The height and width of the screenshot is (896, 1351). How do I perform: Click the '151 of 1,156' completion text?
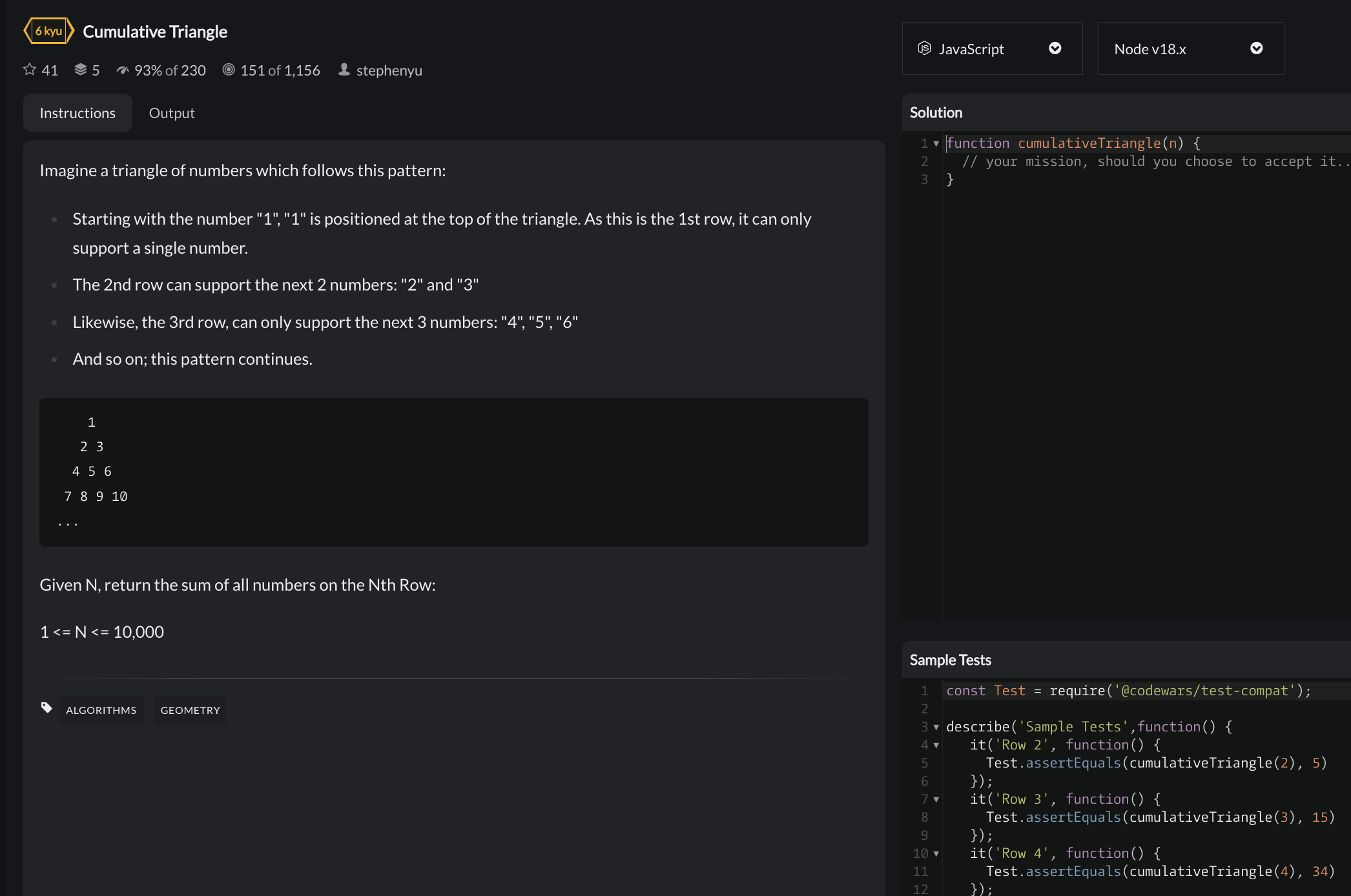pyautogui.click(x=280, y=70)
